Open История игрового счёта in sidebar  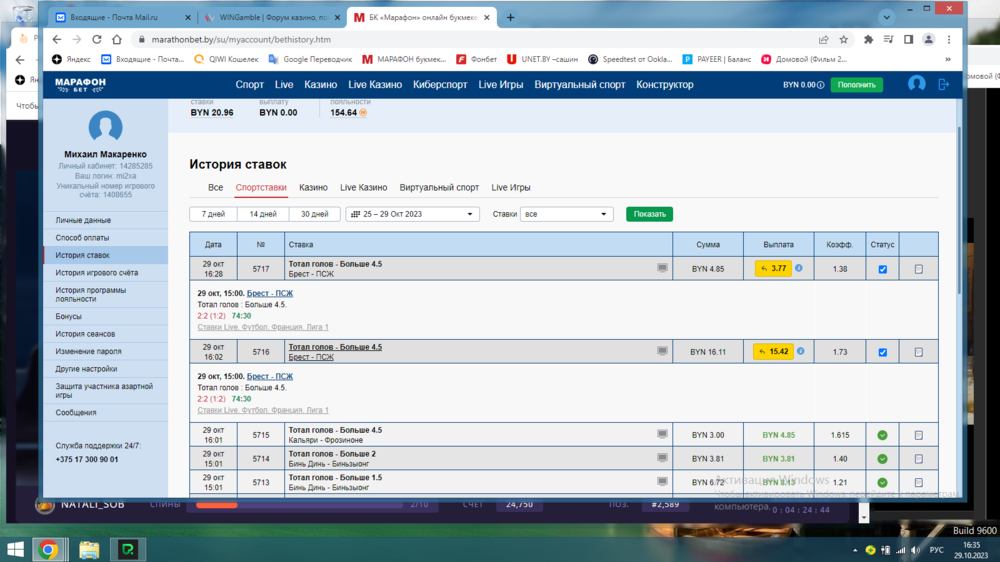(97, 273)
